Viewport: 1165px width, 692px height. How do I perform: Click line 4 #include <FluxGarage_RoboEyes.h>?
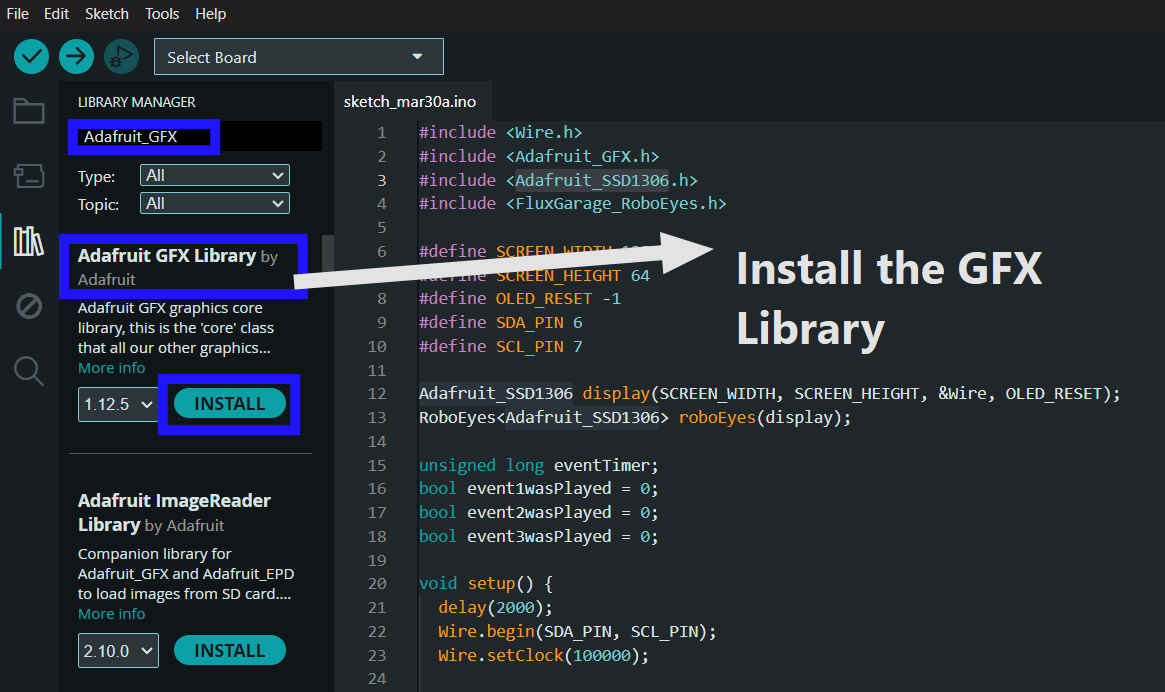tap(572, 203)
